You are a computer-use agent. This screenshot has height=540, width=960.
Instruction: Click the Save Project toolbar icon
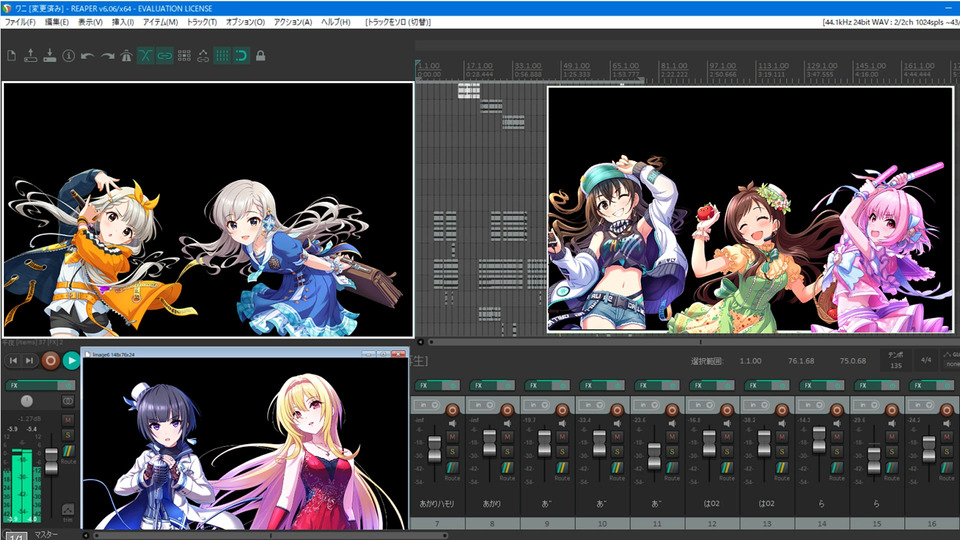click(50, 56)
